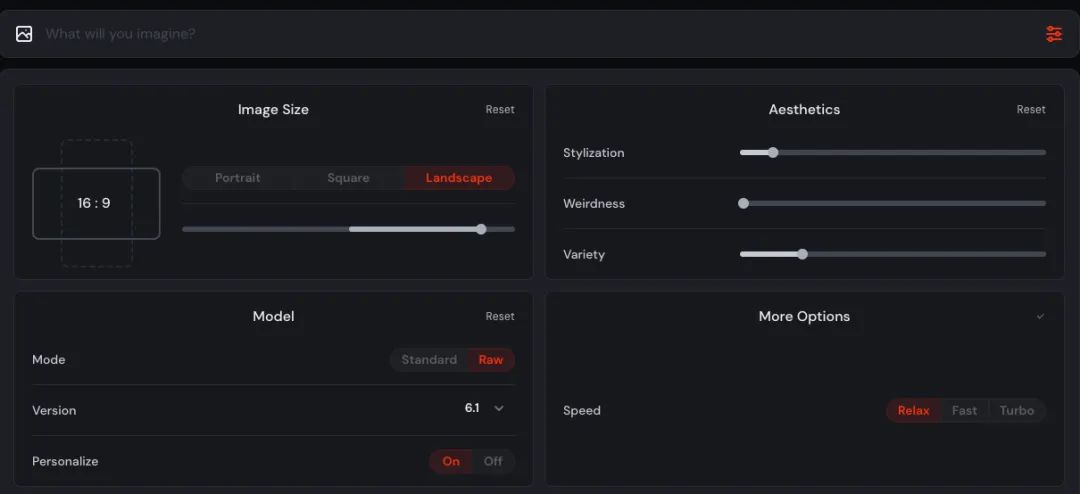Reset Aesthetics settings
Viewport: 1080px width, 494px height.
pos(1031,110)
